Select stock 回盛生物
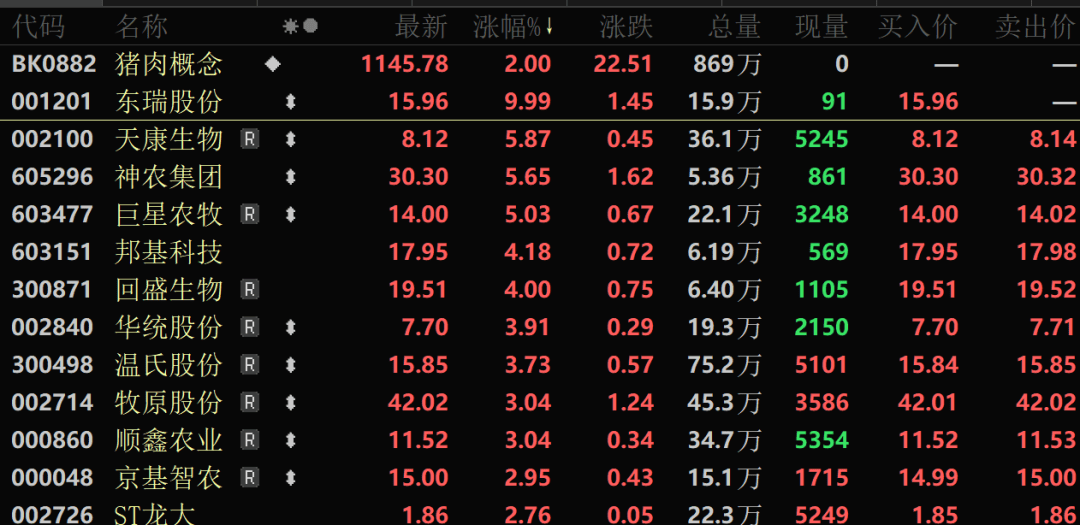This screenshot has height=525, width=1080. click(169, 289)
